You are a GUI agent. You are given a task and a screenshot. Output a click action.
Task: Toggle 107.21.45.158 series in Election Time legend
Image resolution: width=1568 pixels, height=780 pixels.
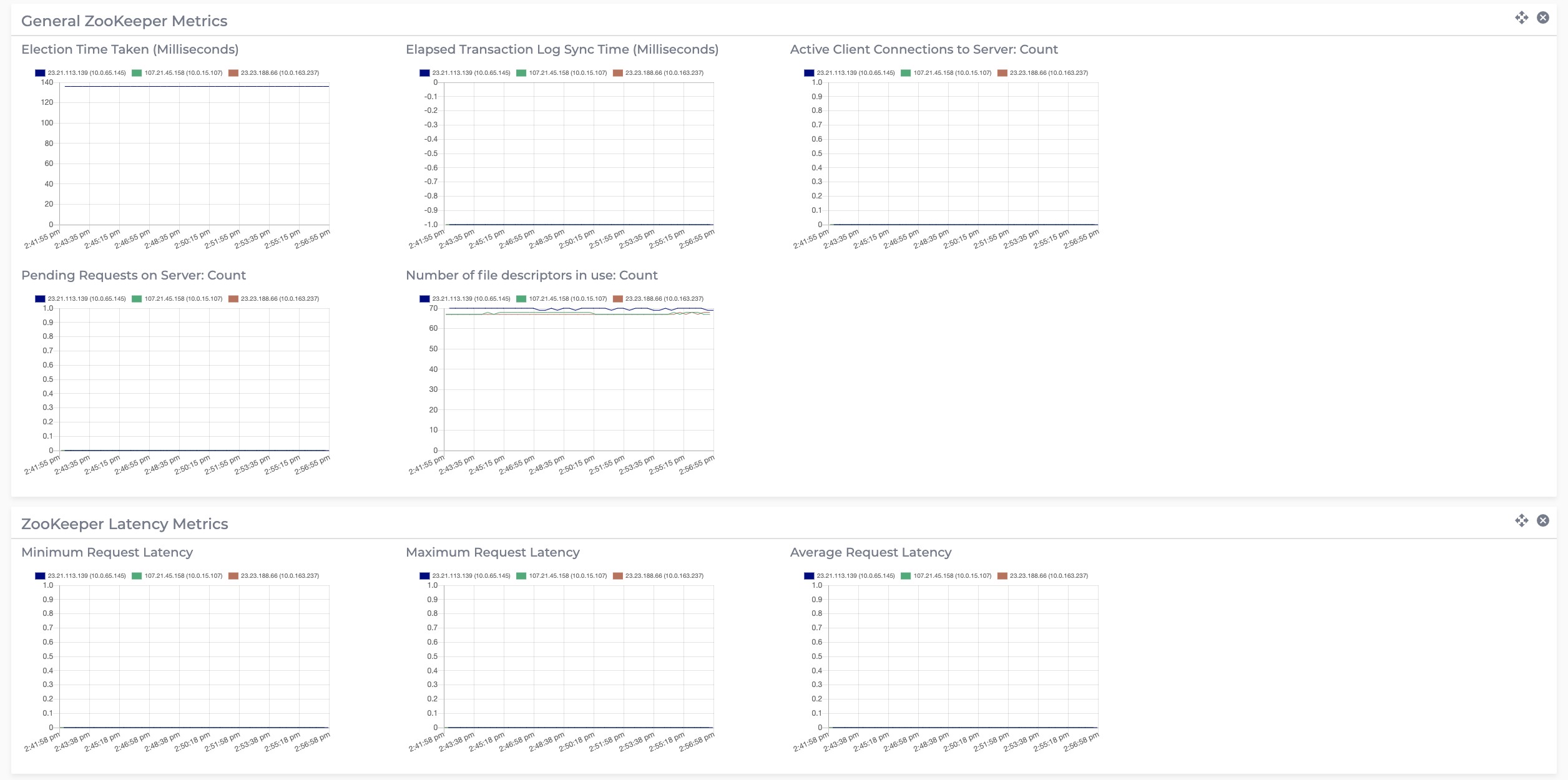coord(183,73)
